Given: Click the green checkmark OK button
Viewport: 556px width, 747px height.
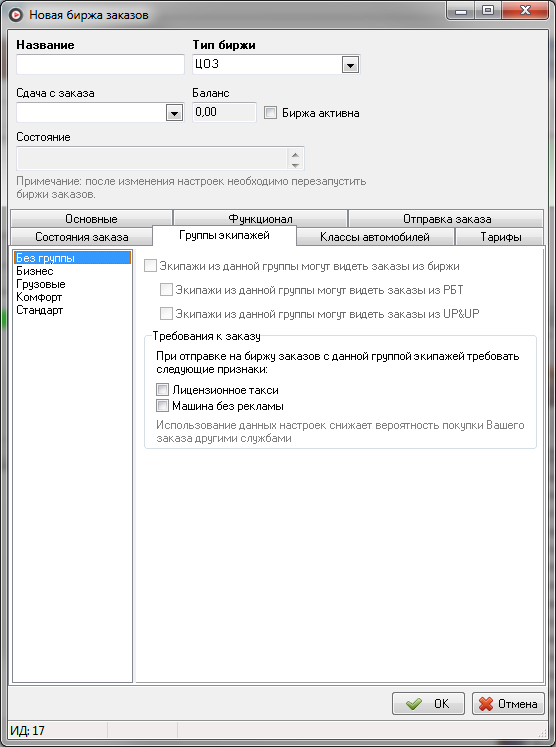Looking at the screenshot, I should coord(428,704).
